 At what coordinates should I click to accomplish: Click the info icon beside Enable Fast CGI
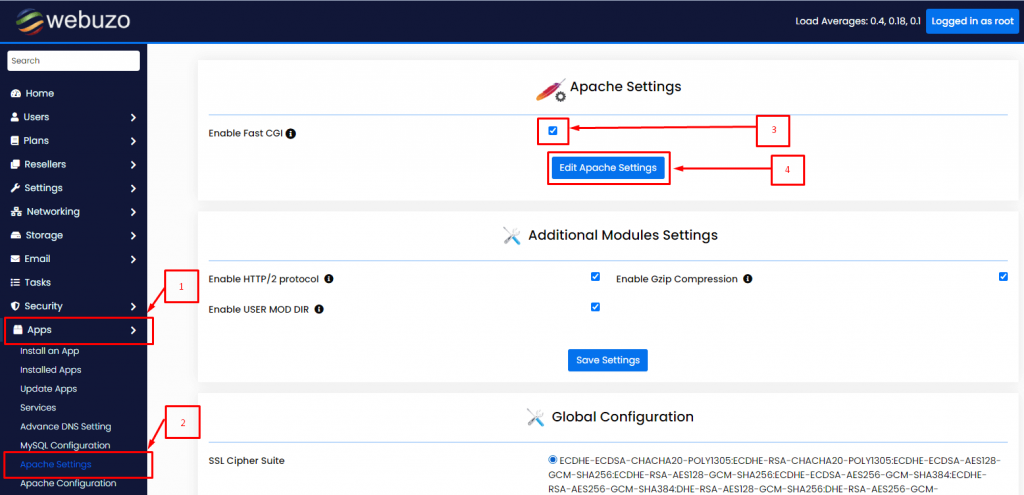coord(291,133)
